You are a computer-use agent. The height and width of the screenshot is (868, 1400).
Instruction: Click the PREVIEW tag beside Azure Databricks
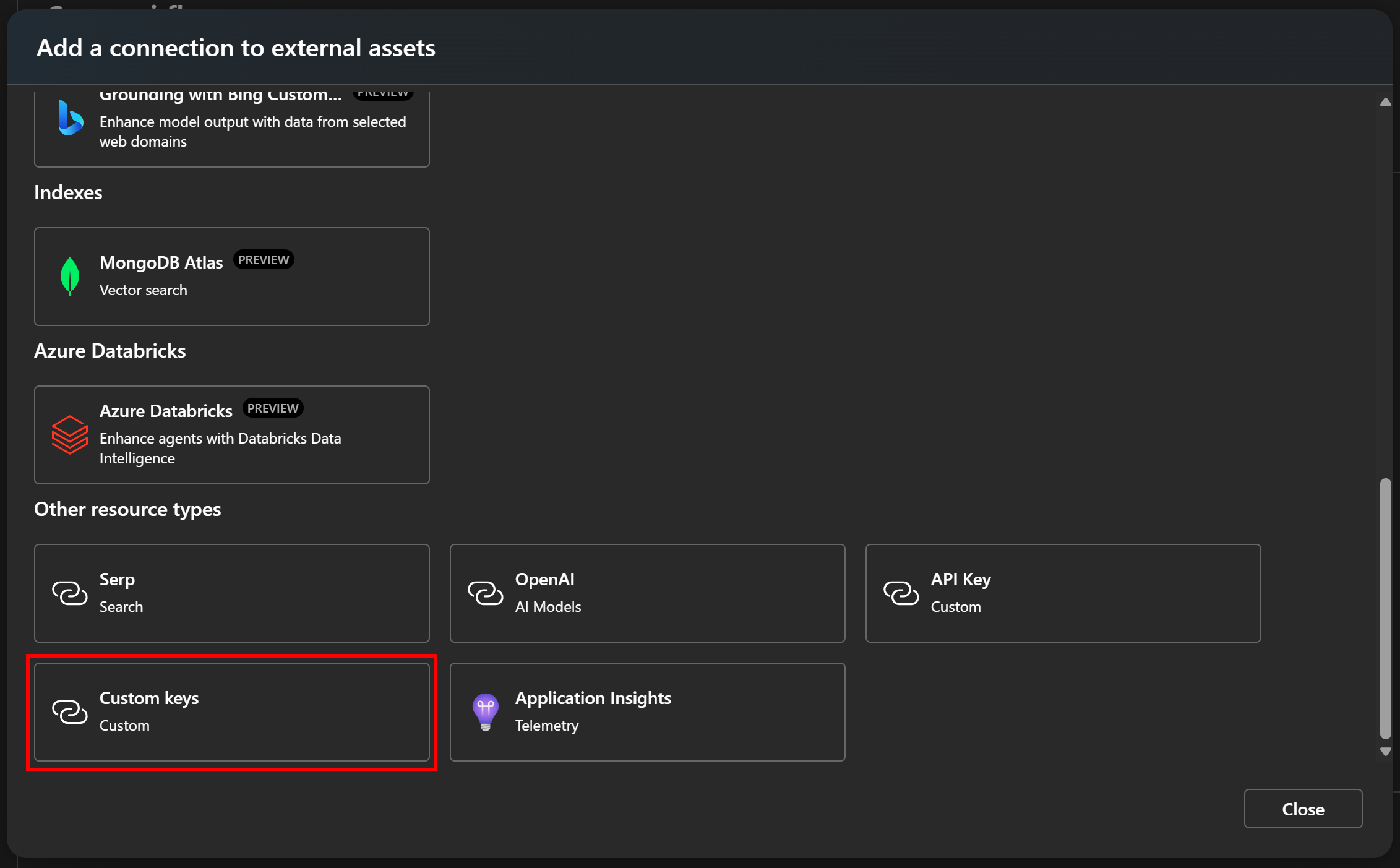click(272, 408)
